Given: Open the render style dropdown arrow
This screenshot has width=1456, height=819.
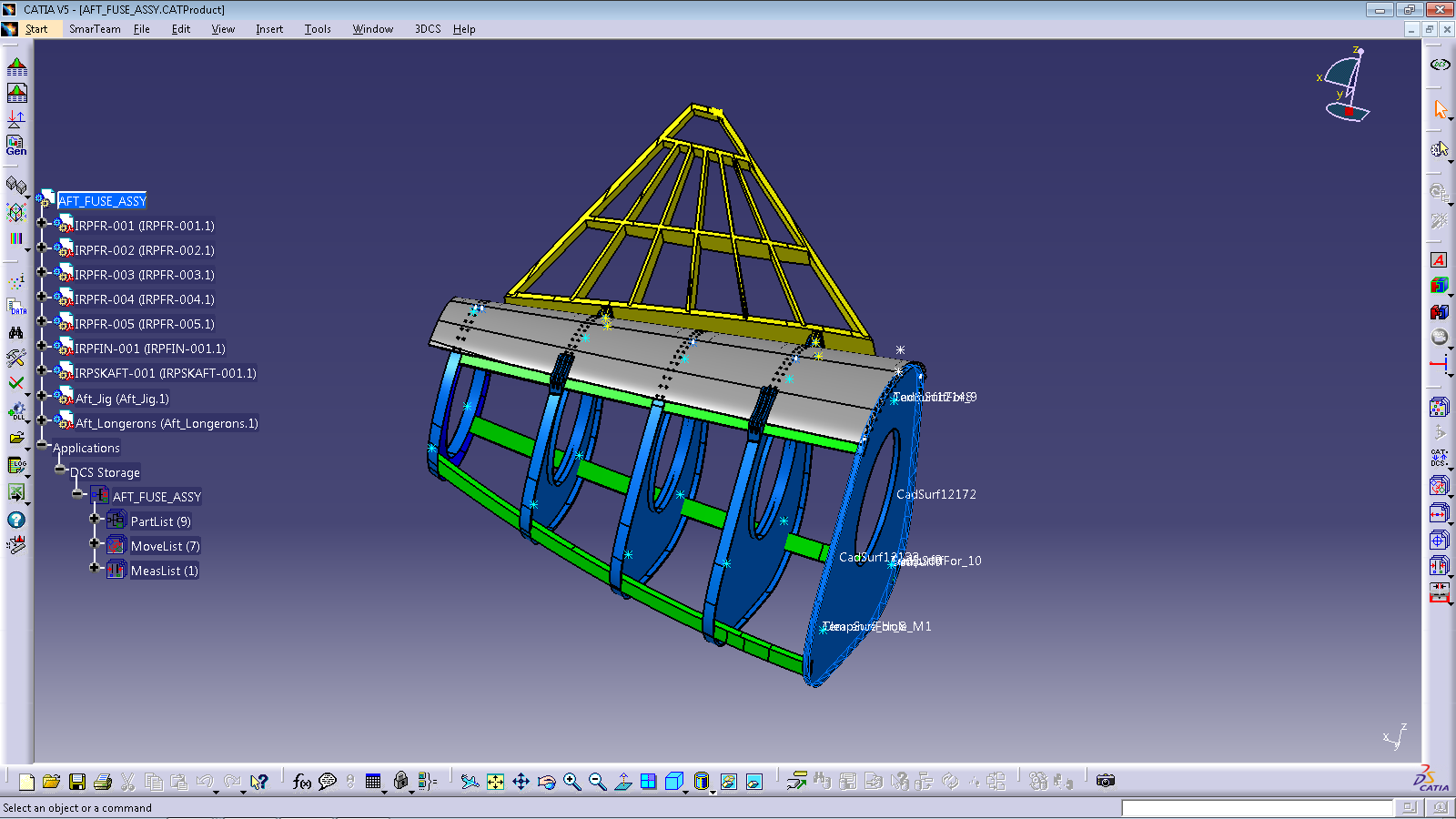Looking at the screenshot, I should 713,790.
